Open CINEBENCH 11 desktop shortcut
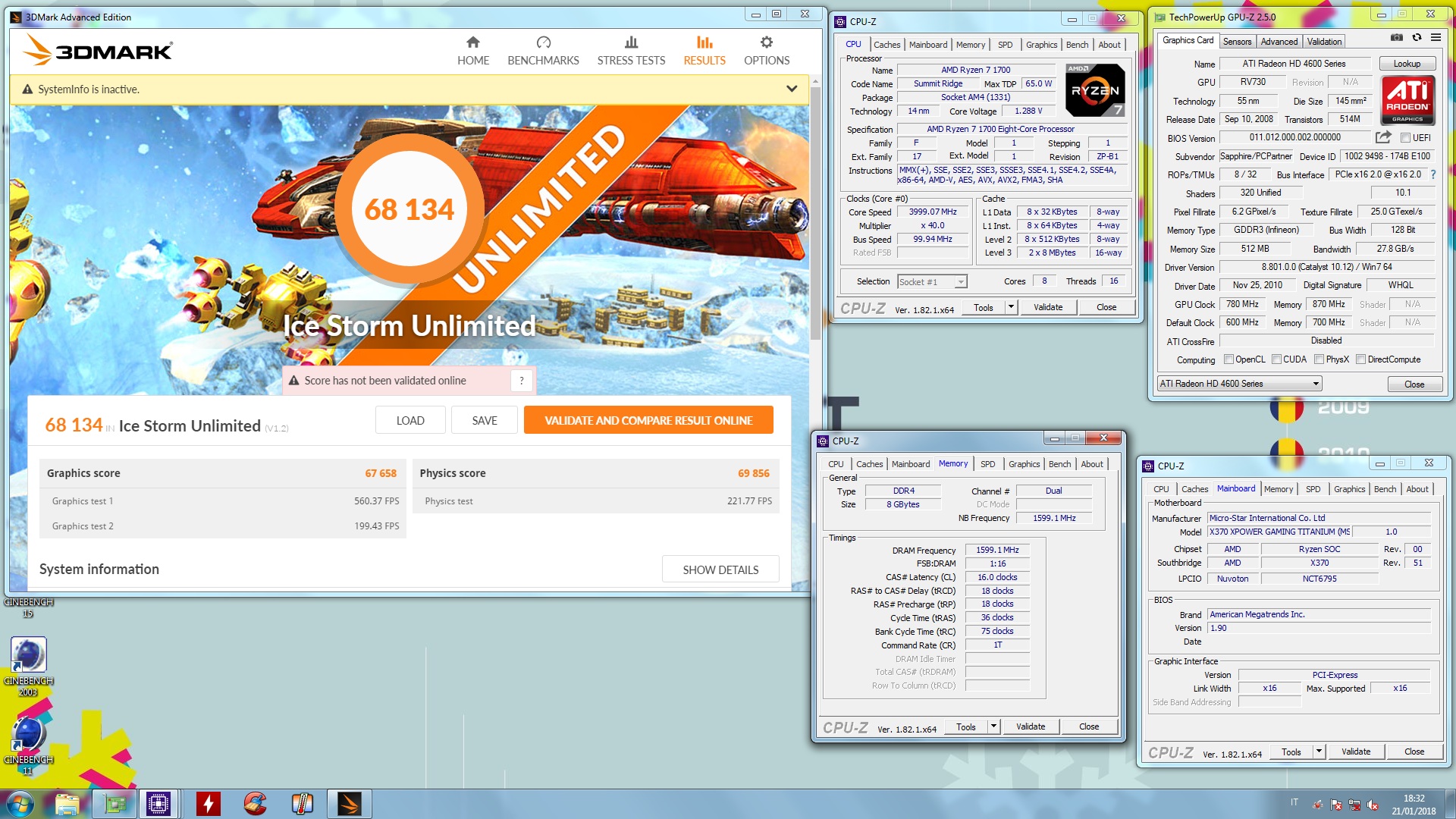Image resolution: width=1456 pixels, height=819 pixels. click(28, 745)
